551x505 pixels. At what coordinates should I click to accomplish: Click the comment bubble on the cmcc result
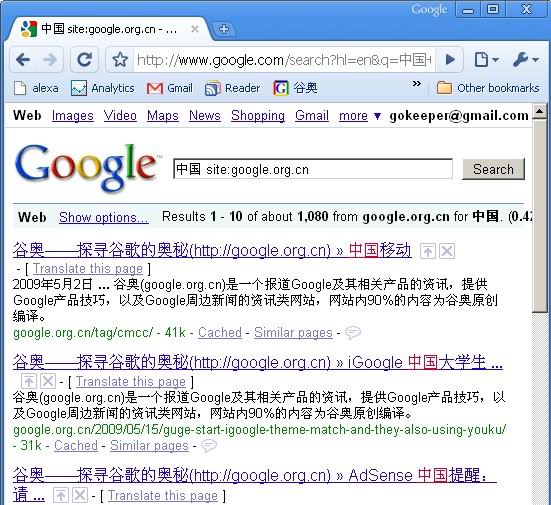point(353,332)
